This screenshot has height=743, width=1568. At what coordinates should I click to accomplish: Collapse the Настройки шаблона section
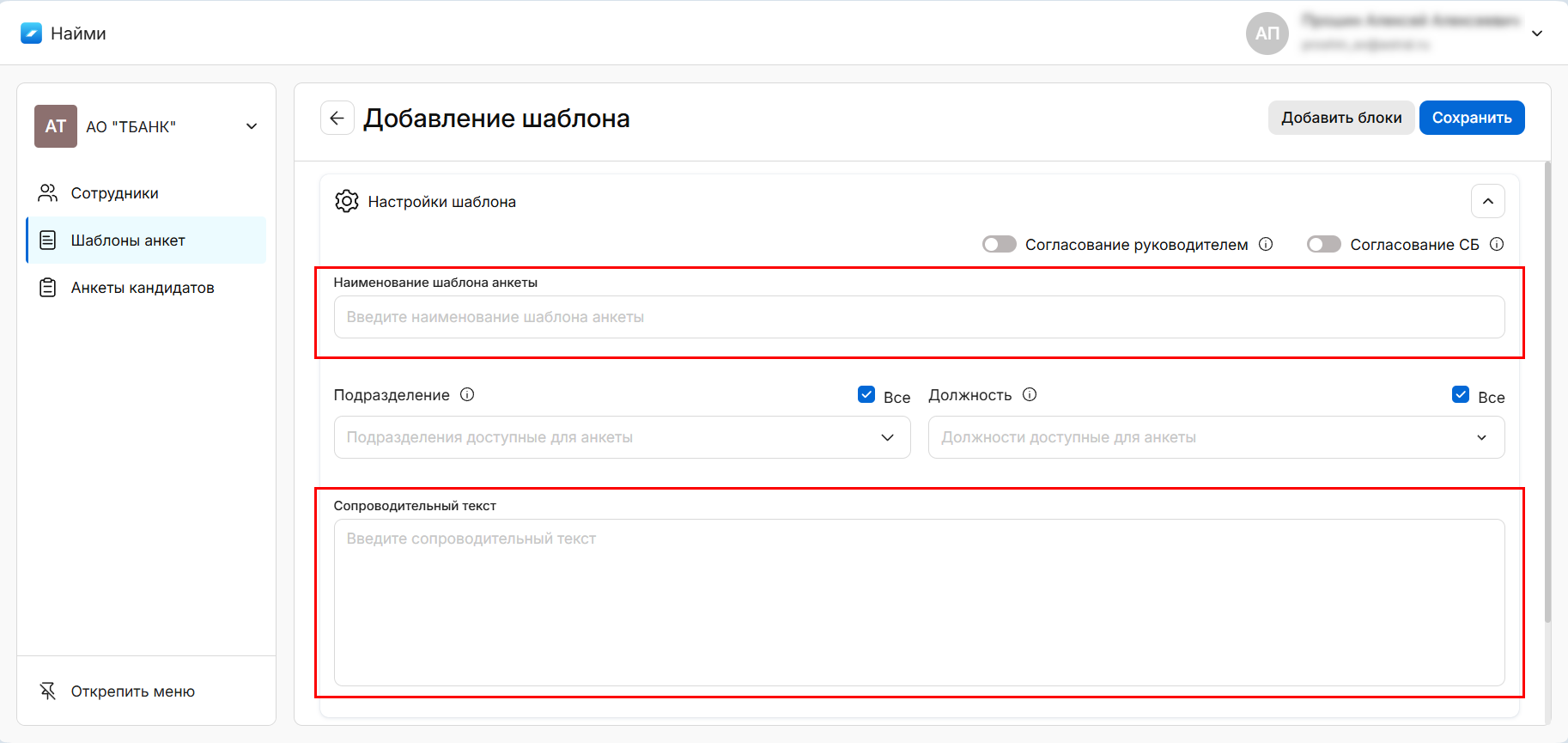click(x=1487, y=201)
